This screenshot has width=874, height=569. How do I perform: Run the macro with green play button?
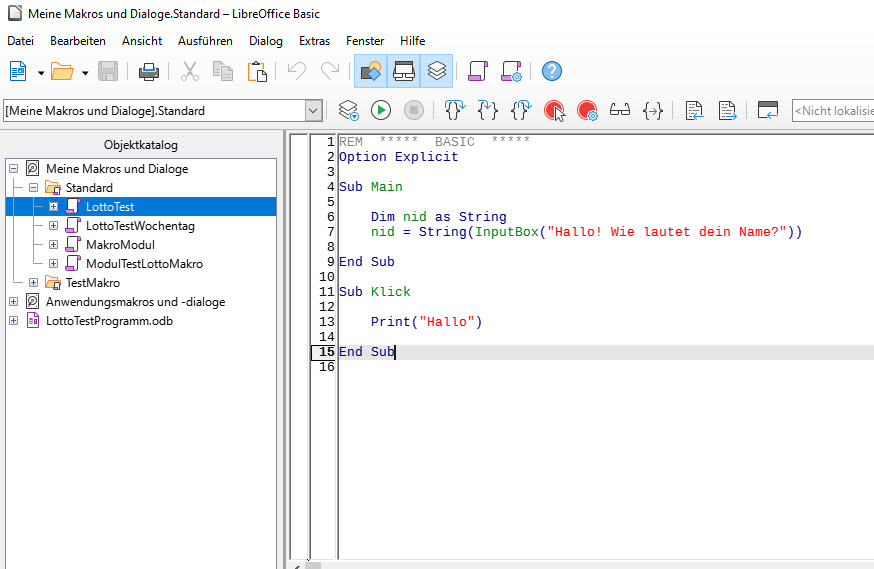tap(381, 110)
